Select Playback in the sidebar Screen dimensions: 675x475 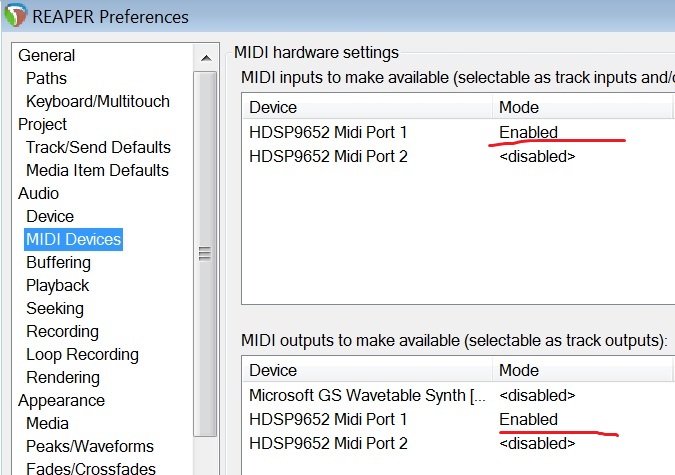click(x=57, y=285)
